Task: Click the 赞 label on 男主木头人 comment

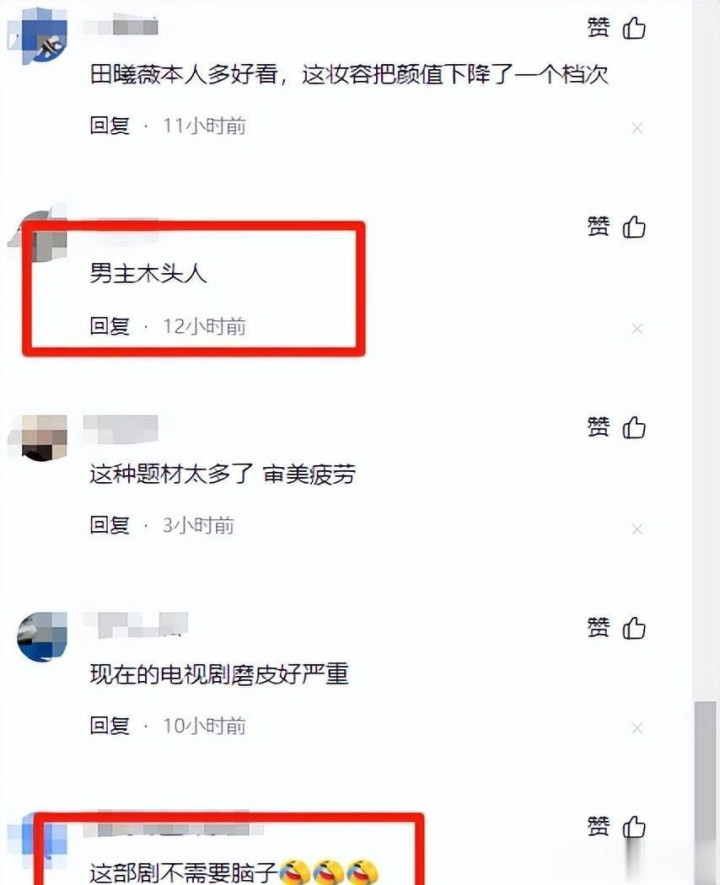Action: [598, 227]
